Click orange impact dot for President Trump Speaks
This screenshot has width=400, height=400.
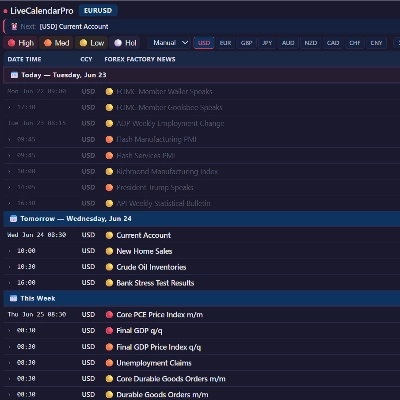pos(109,188)
